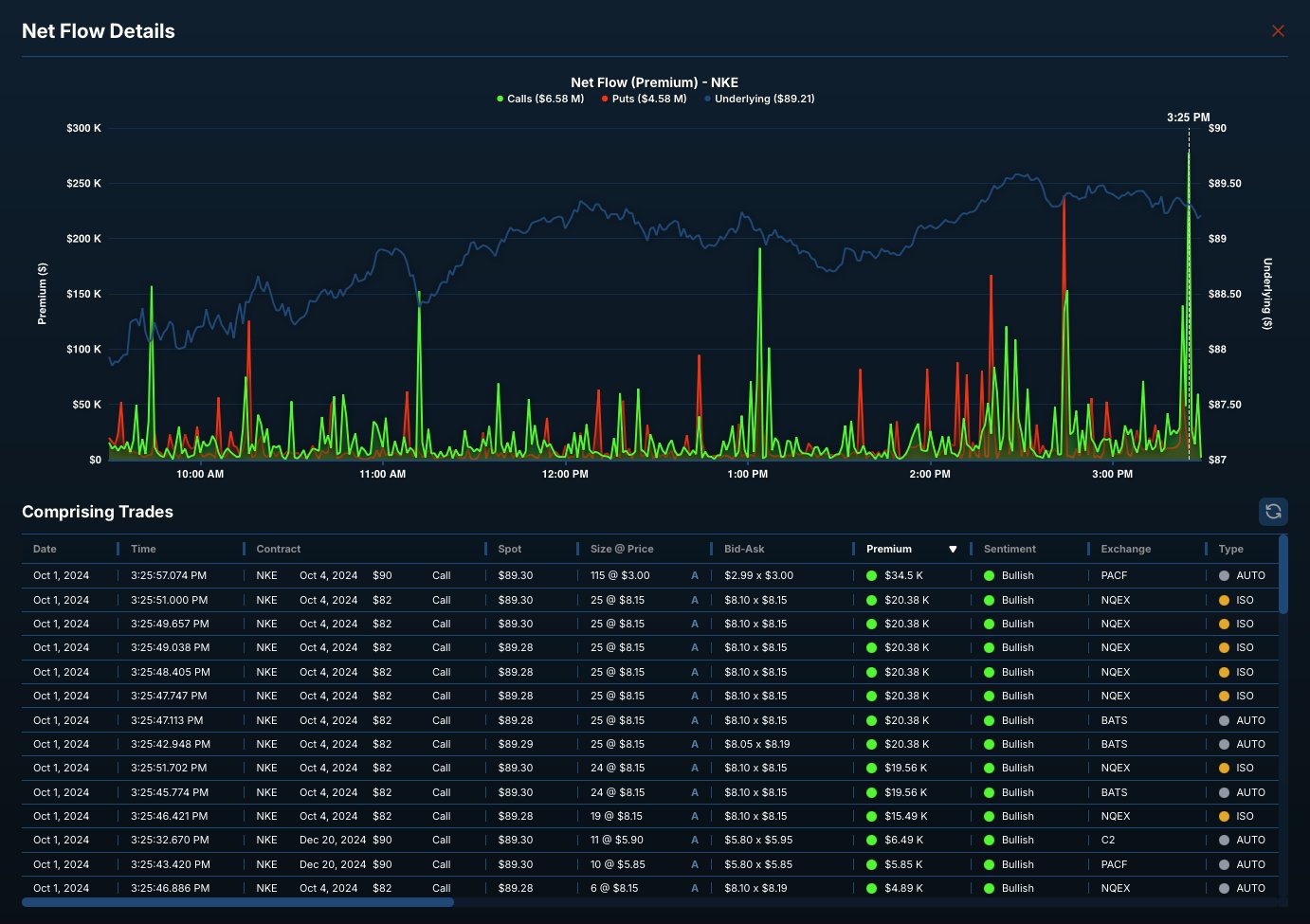Click the vertical table scrollbar
Image resolution: width=1310 pixels, height=924 pixels.
click(x=1283, y=574)
